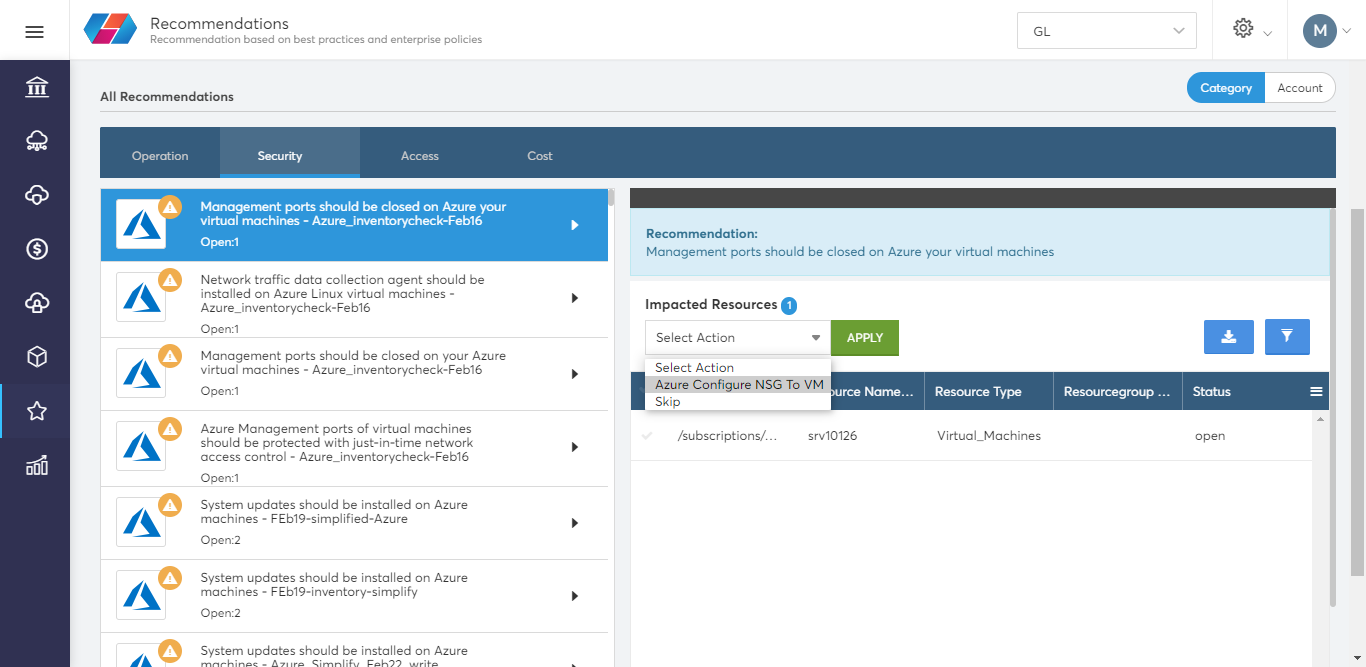Click the Impacted Resources count badge
Screen dimensions: 1366x667
tap(789, 306)
